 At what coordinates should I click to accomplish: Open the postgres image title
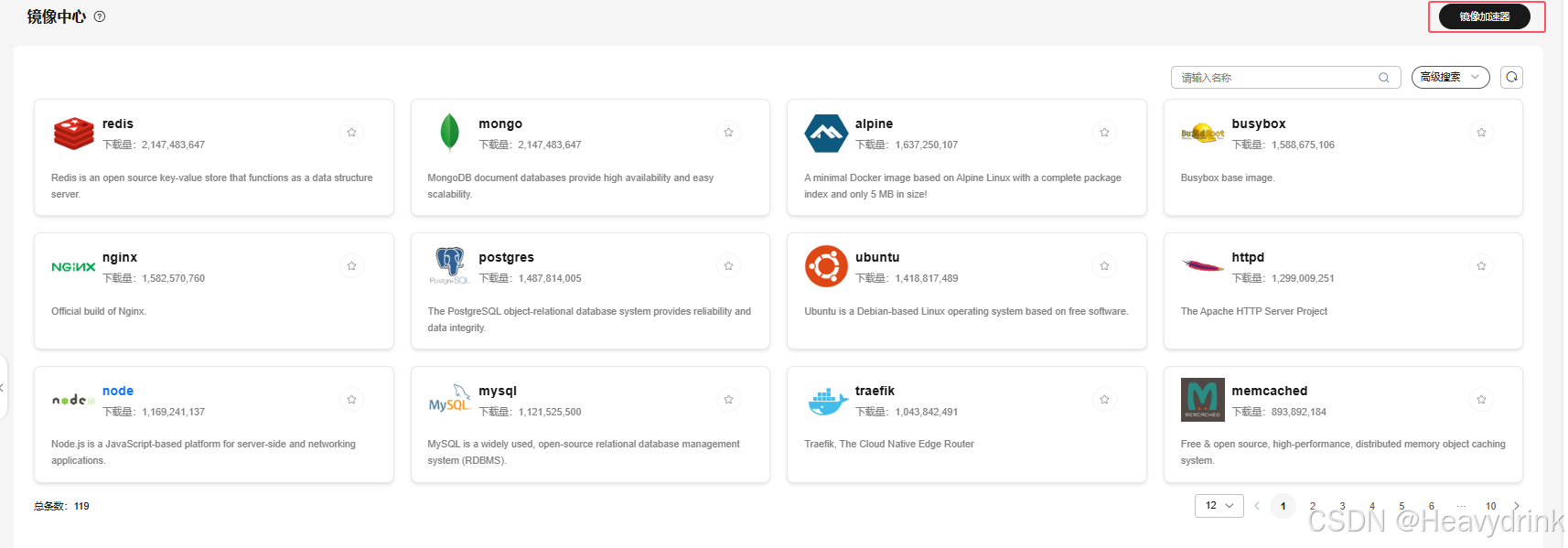[x=506, y=257]
